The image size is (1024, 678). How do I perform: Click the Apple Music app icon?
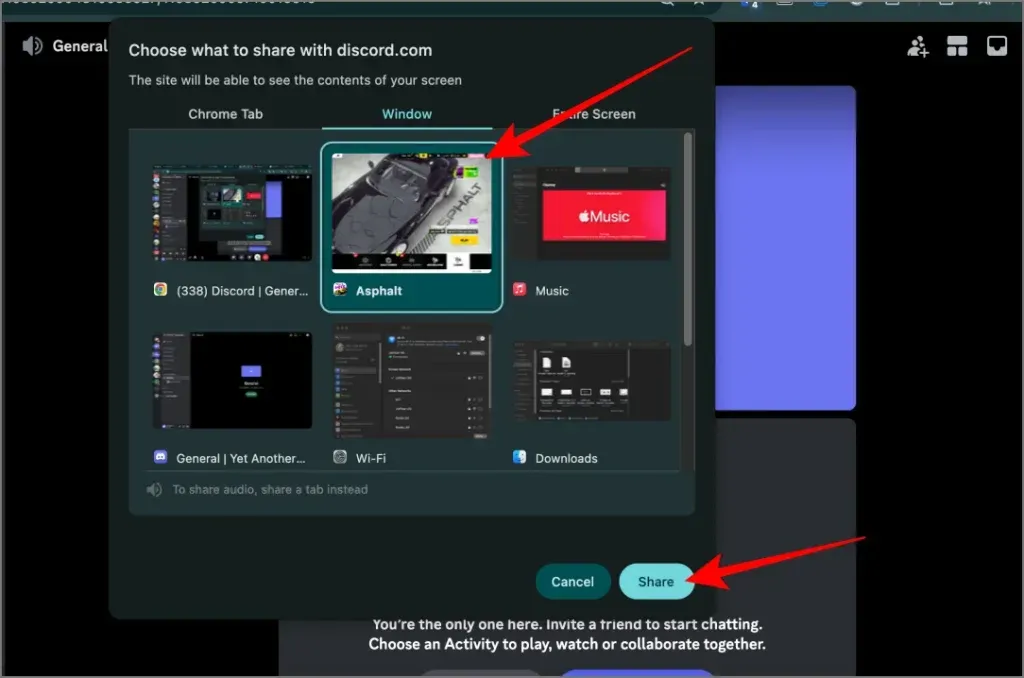[x=519, y=290]
